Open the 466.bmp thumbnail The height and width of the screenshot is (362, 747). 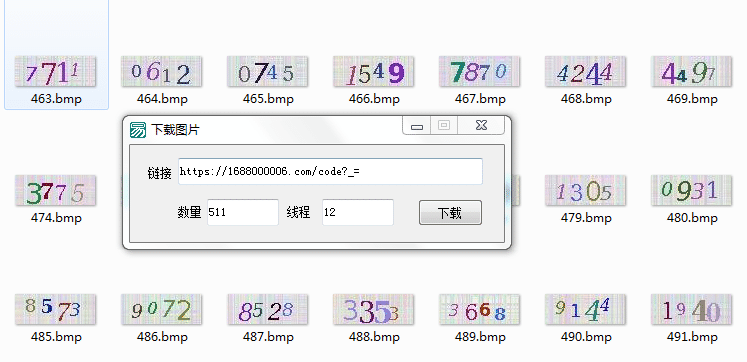pos(374,71)
